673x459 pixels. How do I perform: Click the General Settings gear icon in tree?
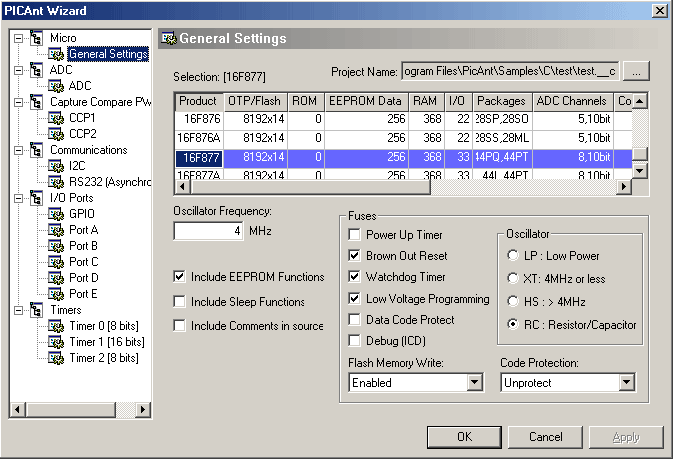tap(56, 54)
